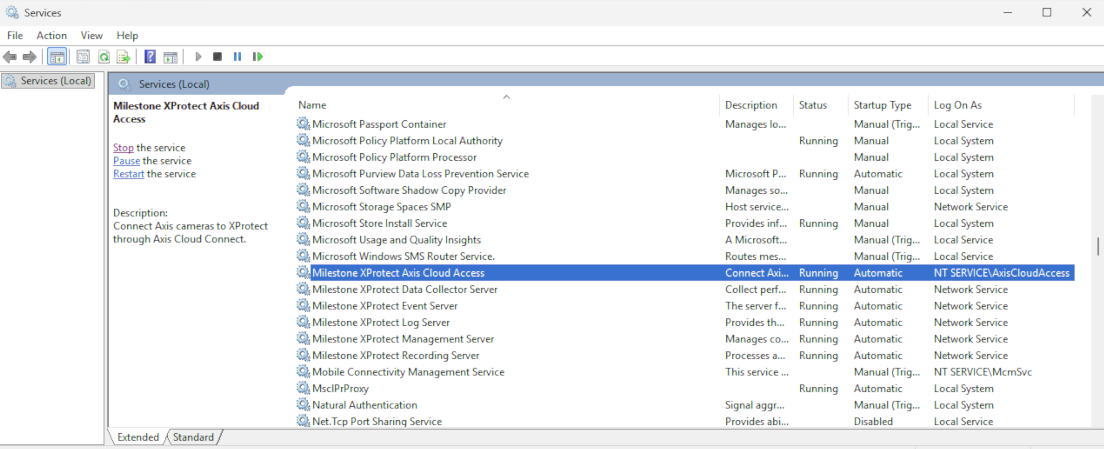Toggle Show/Hide Action Pane icon

click(170, 57)
